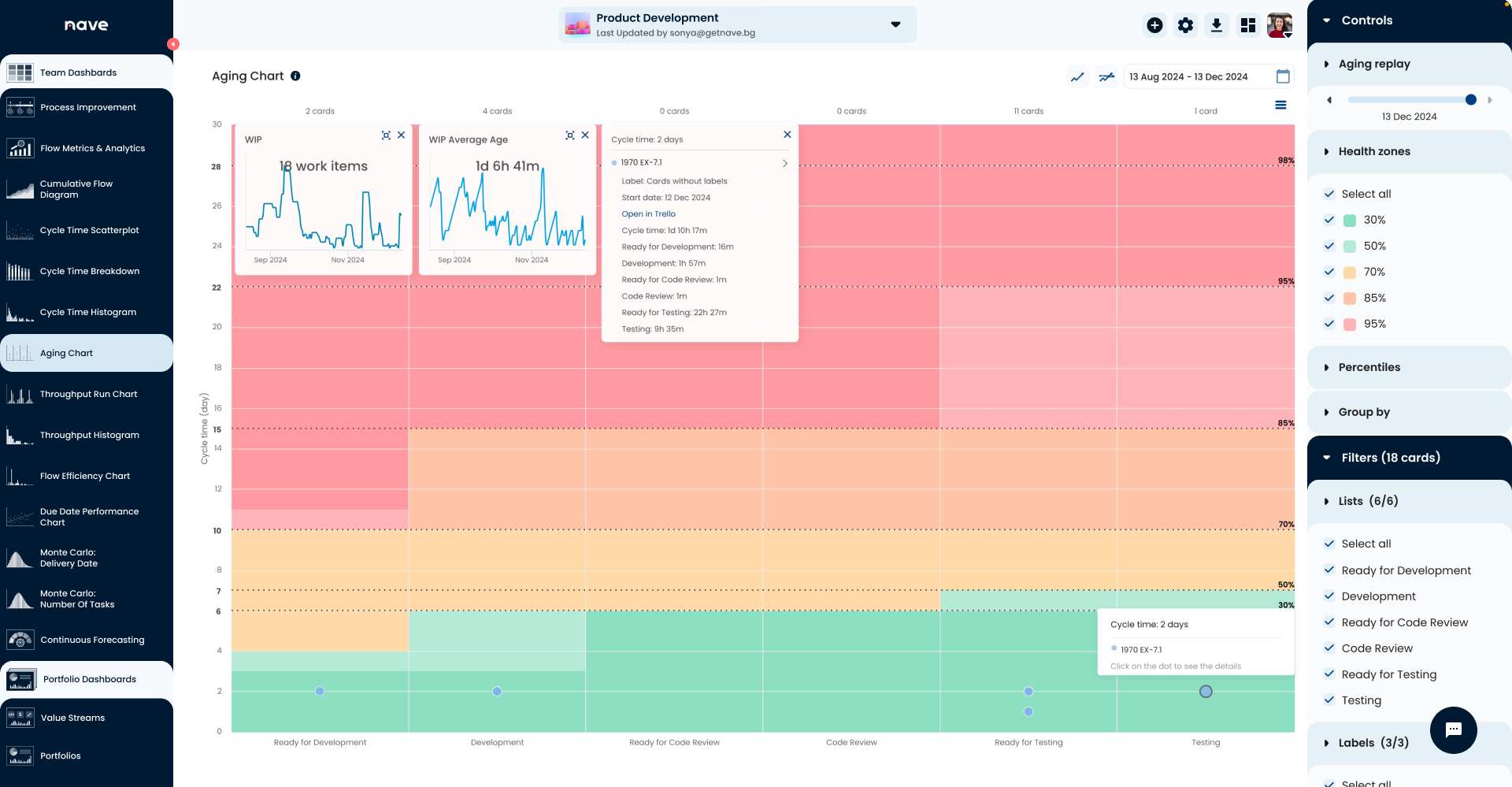Expand the Percentiles section
Image resolution: width=1512 pixels, height=787 pixels.
(1369, 367)
